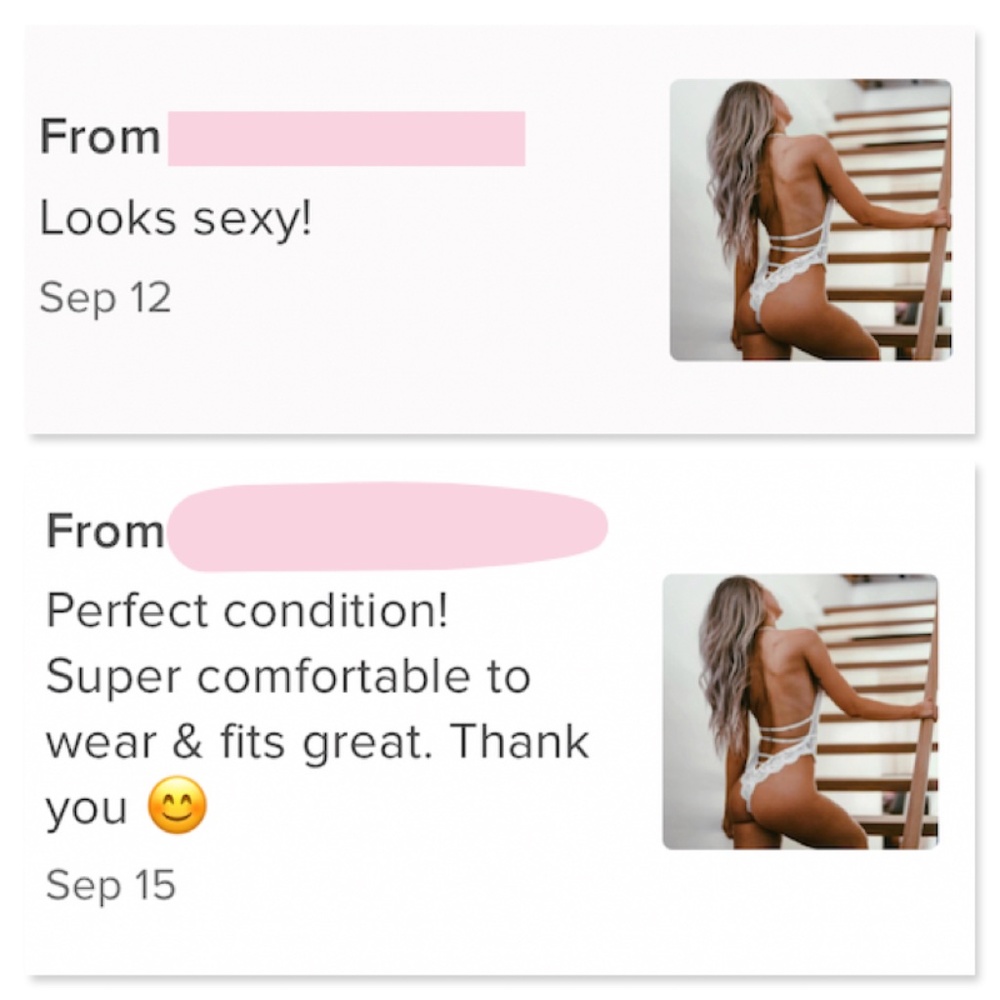Click the pink rectangle hiding the first reviewer's name

pyautogui.click(x=346, y=138)
